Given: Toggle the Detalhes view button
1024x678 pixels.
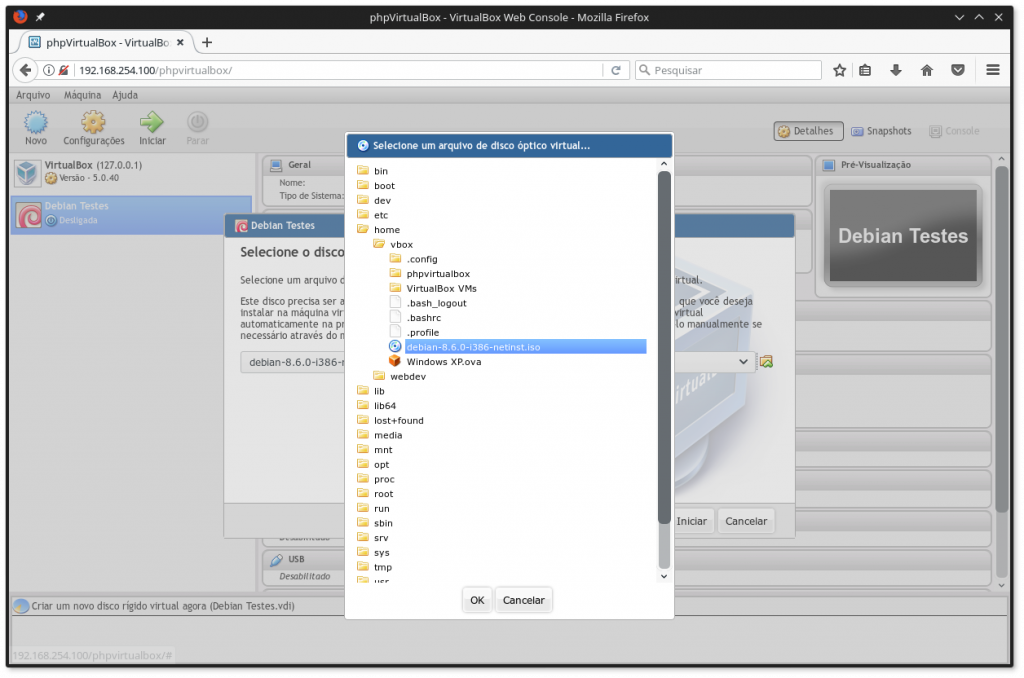Looking at the screenshot, I should (807, 130).
